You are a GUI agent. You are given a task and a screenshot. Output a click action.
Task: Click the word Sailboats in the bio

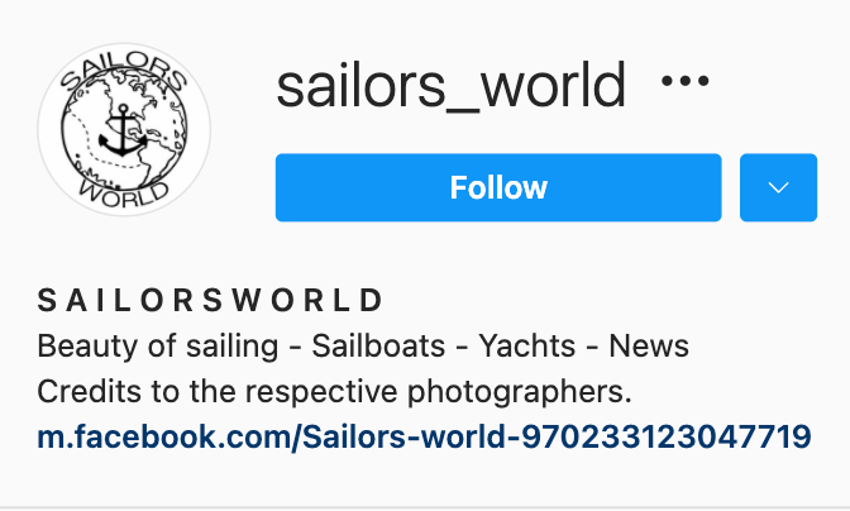pos(378,345)
